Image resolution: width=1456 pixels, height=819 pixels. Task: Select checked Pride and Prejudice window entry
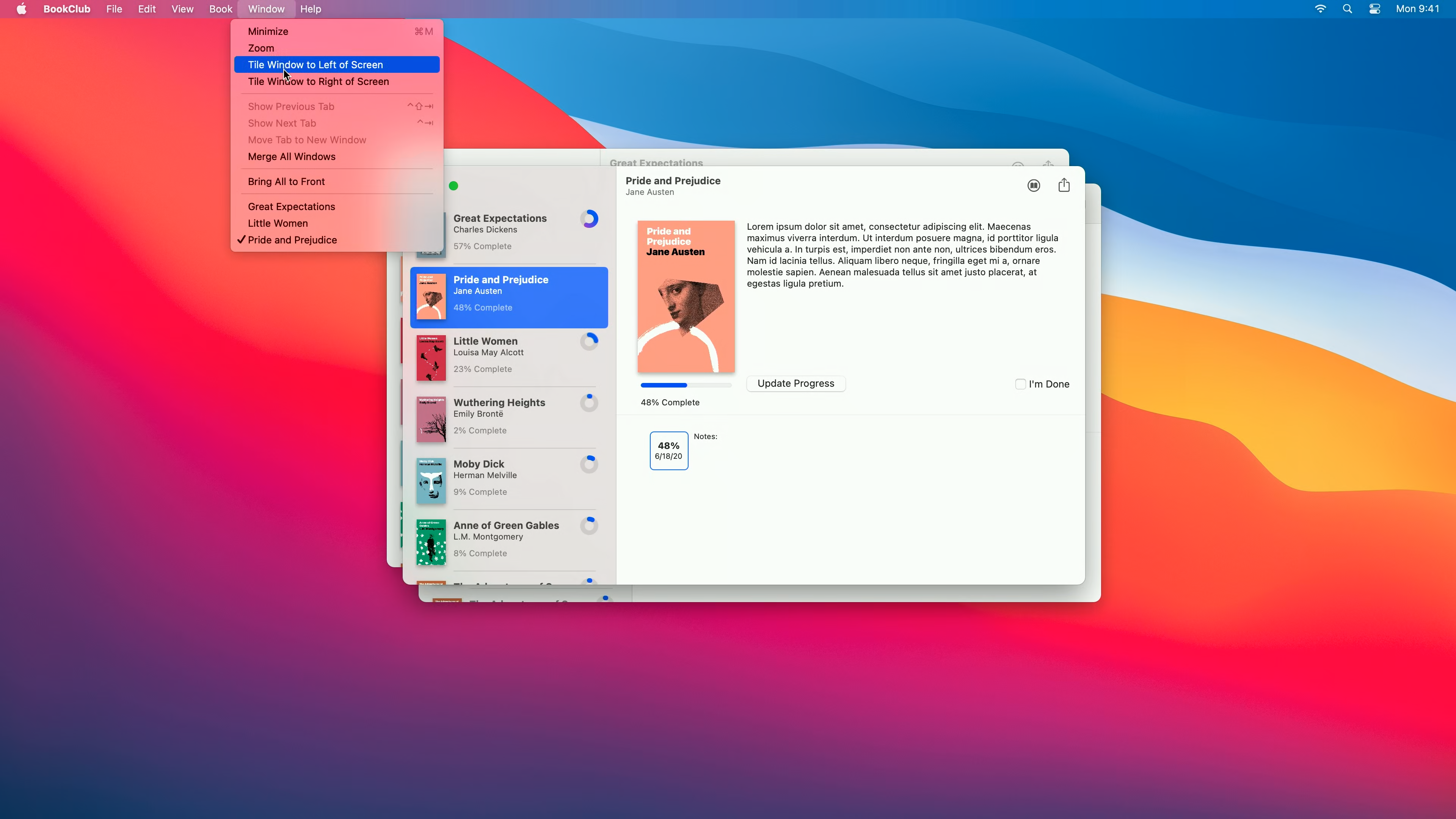click(x=292, y=240)
